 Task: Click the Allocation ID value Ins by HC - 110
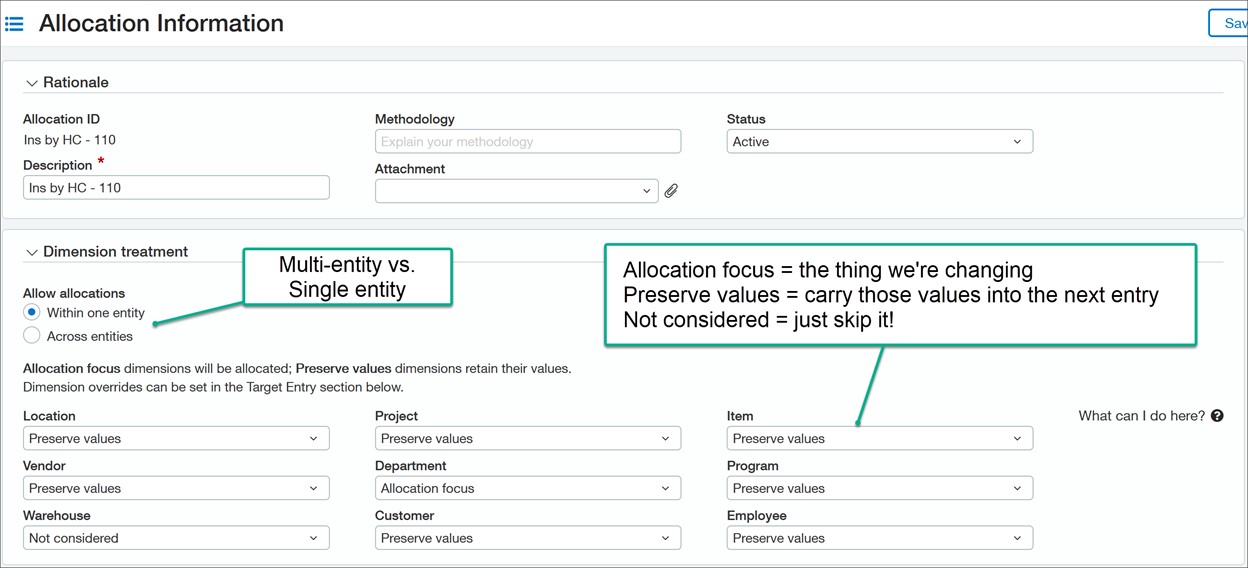coord(70,140)
